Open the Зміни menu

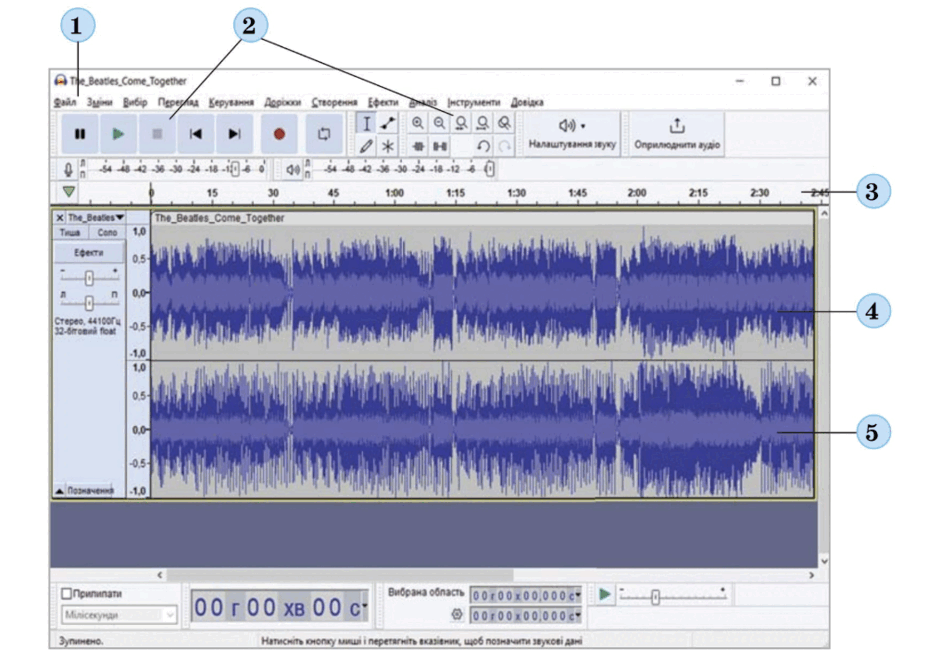99,103
